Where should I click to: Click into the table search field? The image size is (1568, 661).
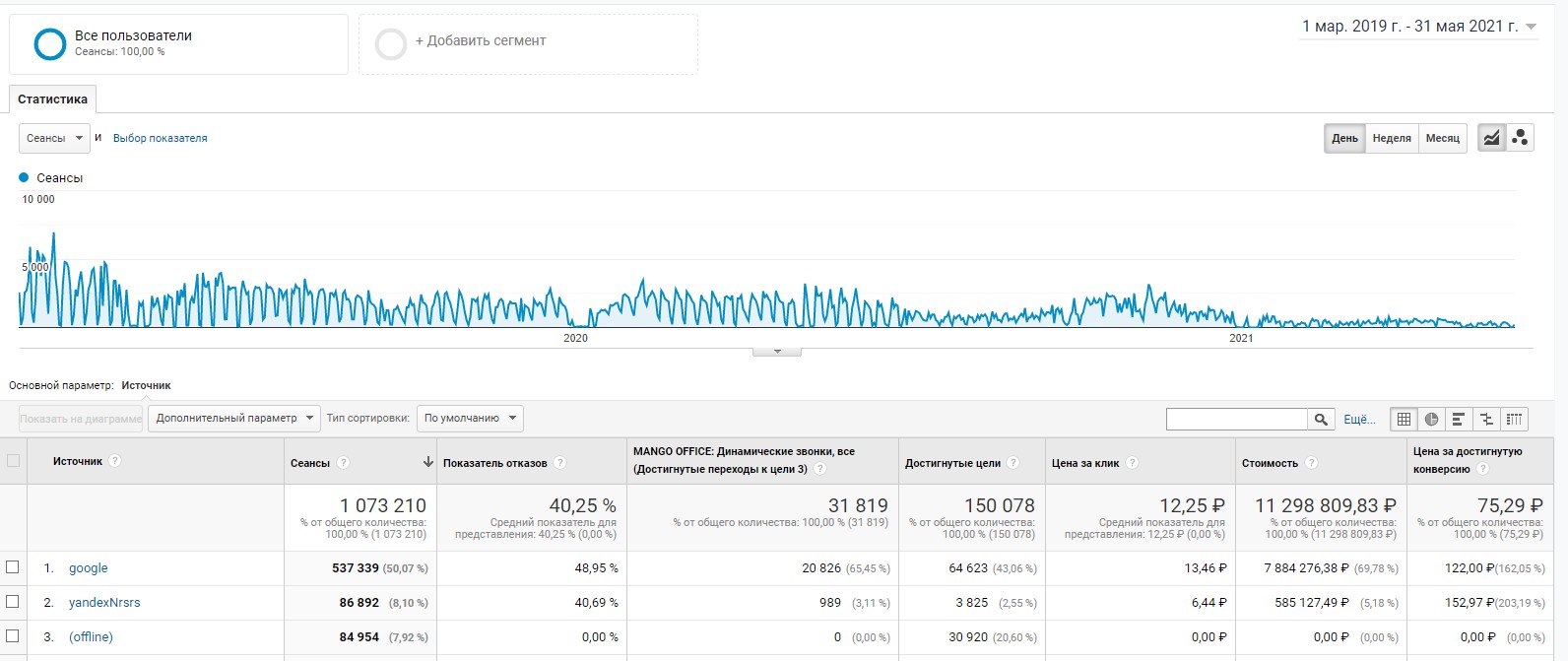tap(1236, 420)
